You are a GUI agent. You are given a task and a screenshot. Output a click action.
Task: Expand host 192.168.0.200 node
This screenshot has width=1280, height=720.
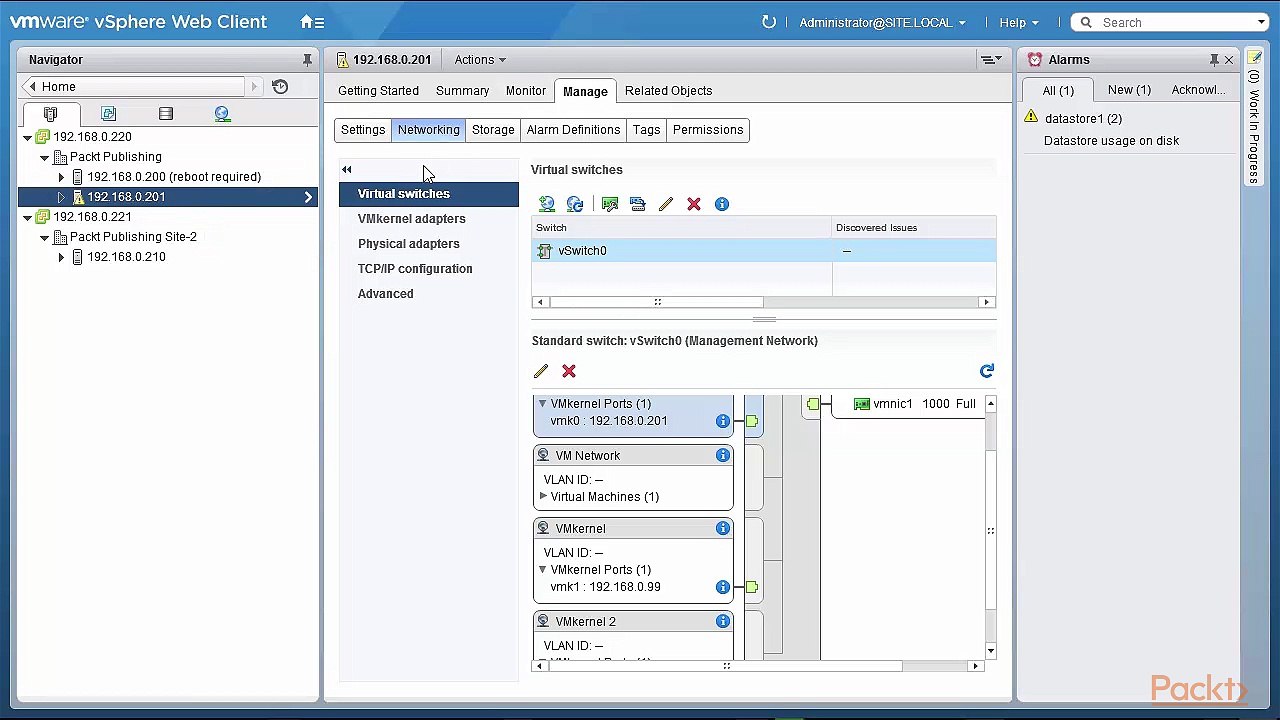pos(61,177)
